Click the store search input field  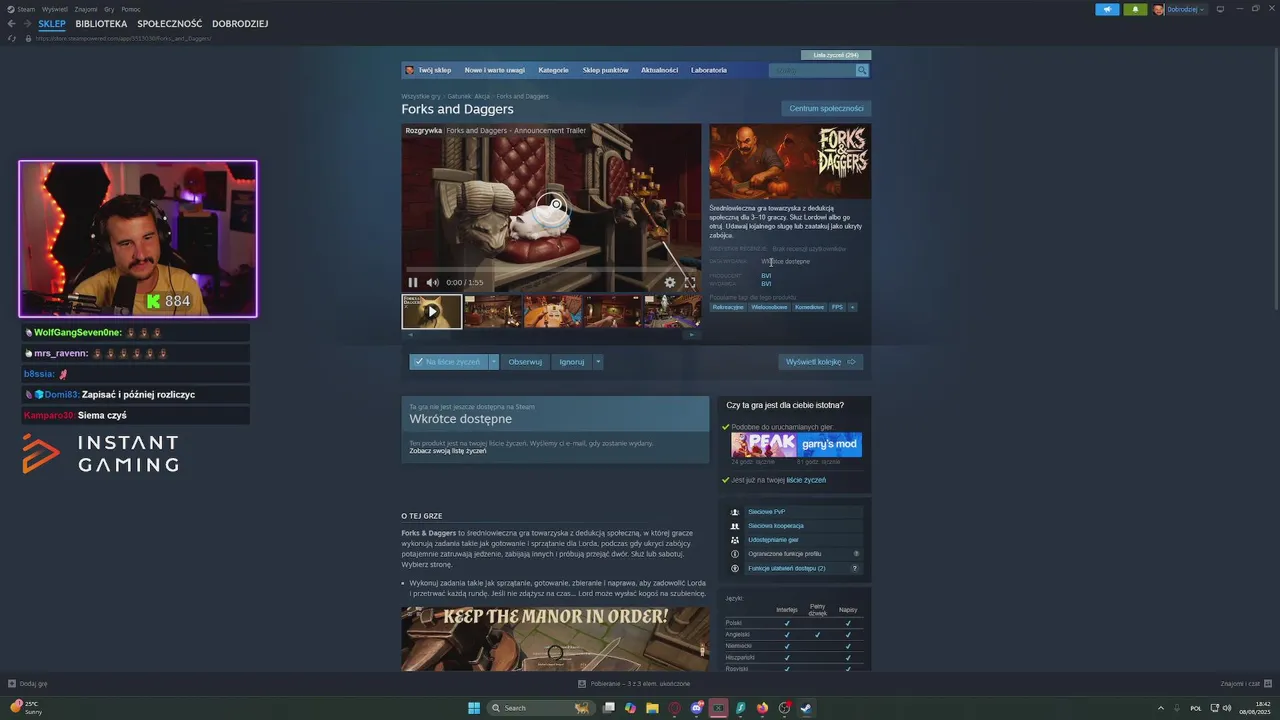click(x=812, y=70)
